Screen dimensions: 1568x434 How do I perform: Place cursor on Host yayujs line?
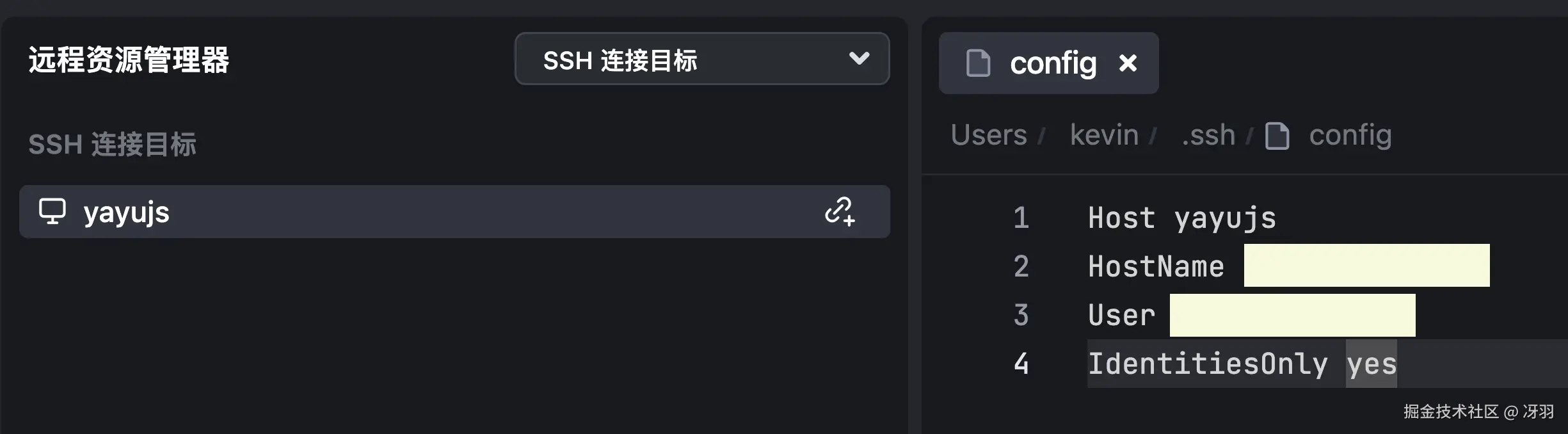1181,218
